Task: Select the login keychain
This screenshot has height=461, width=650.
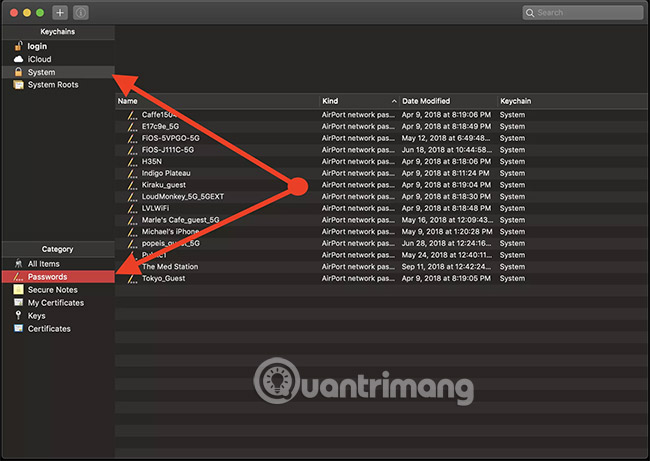Action: pyautogui.click(x=37, y=46)
